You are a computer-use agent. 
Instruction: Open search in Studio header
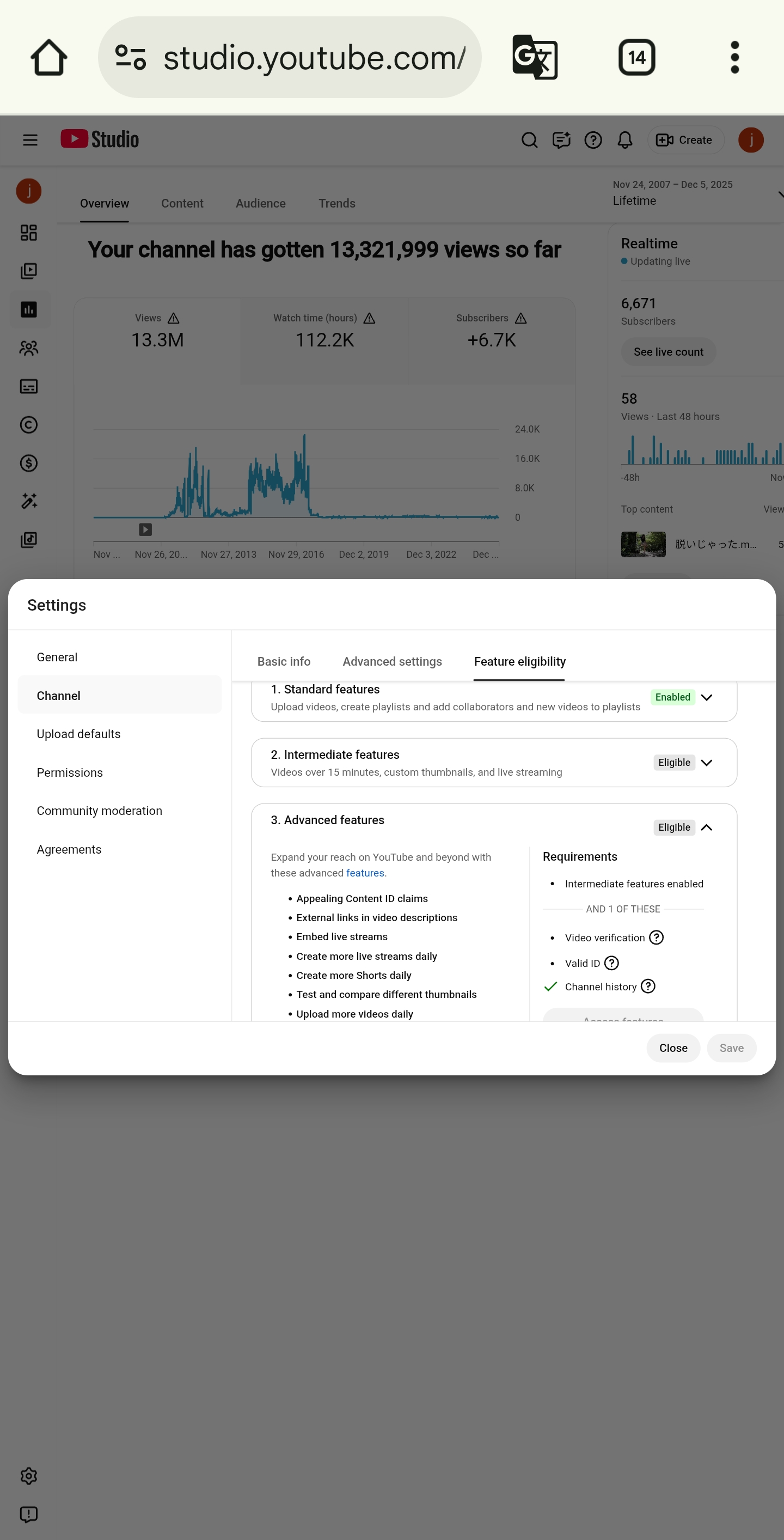(529, 140)
